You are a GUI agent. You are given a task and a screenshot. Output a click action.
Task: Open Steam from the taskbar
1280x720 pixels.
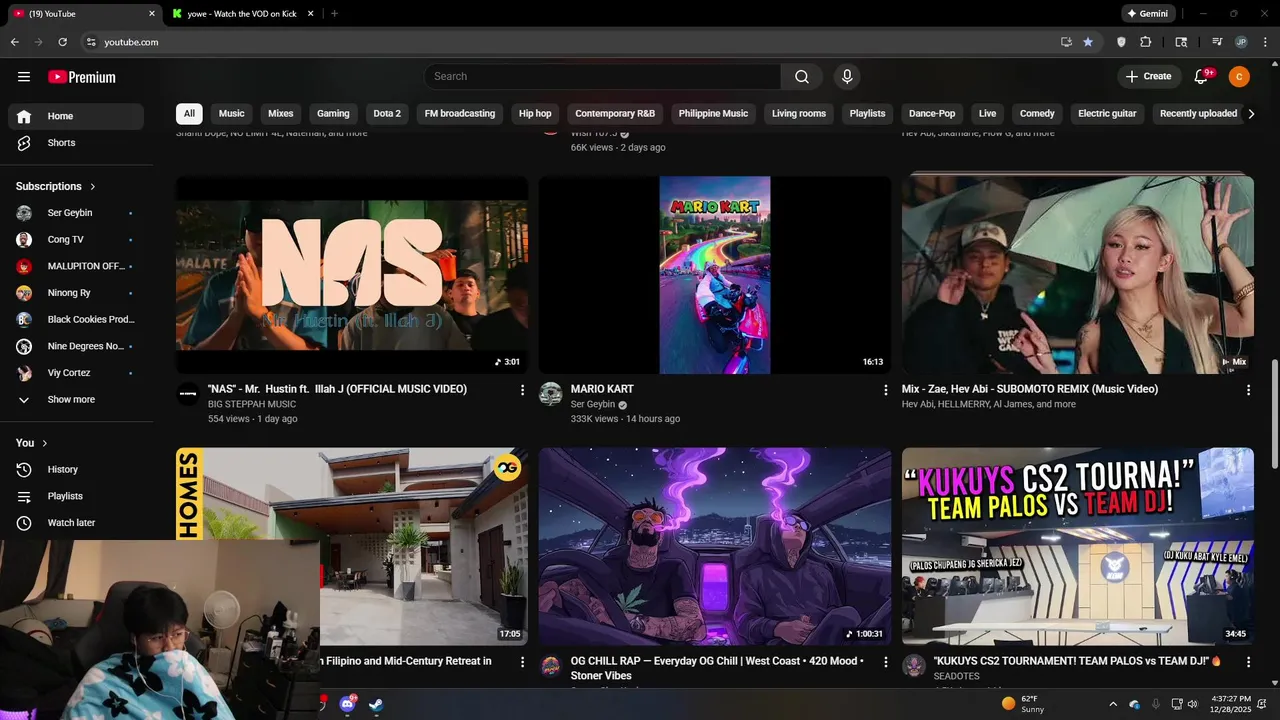(x=376, y=704)
